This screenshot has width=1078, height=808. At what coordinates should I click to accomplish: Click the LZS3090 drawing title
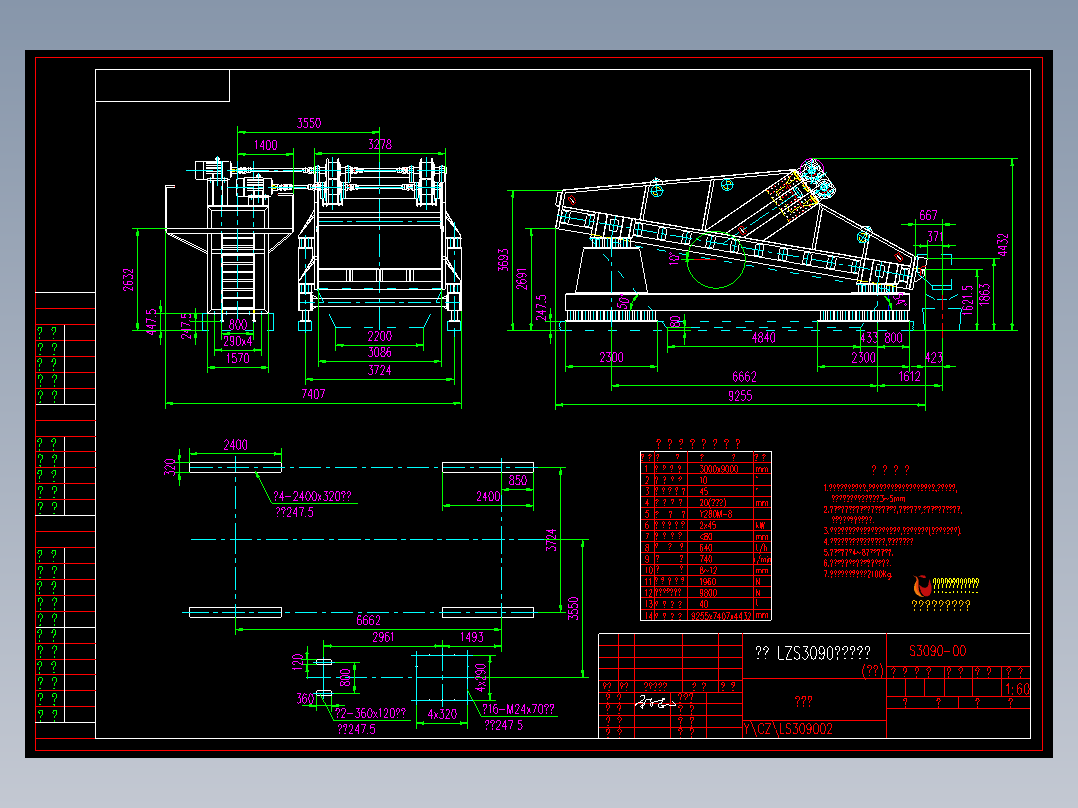pyautogui.click(x=813, y=653)
